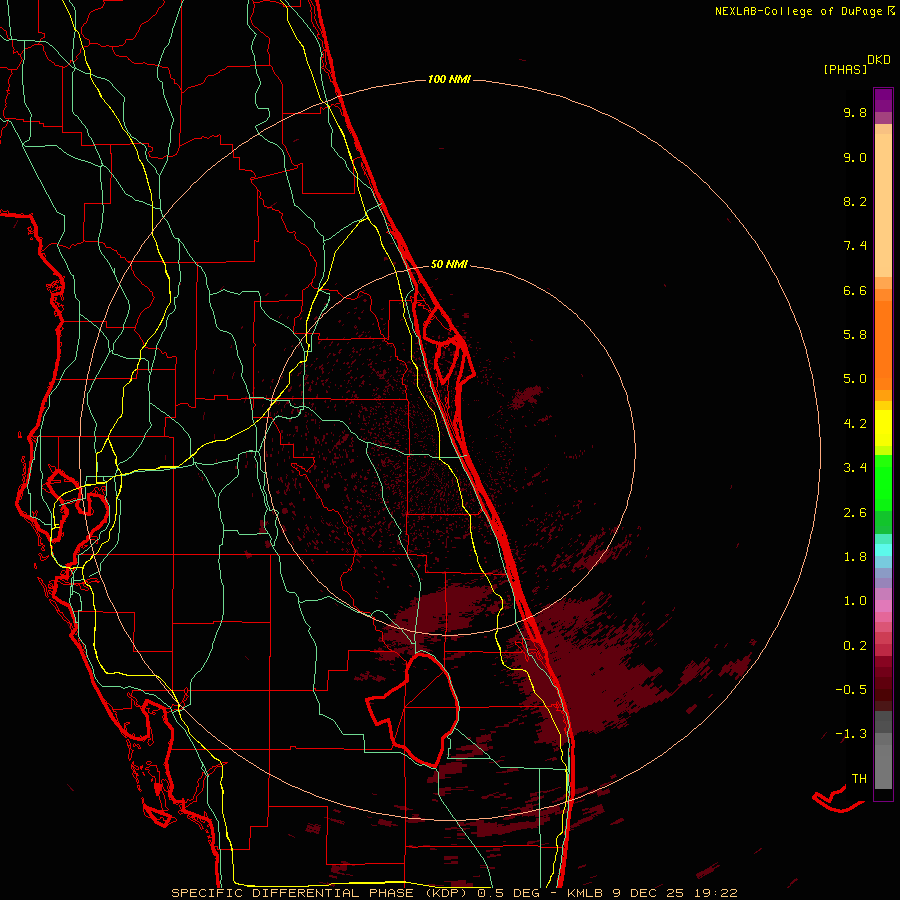Click the 1.8 legend value
Screen dimensions: 900x900
tap(855, 557)
